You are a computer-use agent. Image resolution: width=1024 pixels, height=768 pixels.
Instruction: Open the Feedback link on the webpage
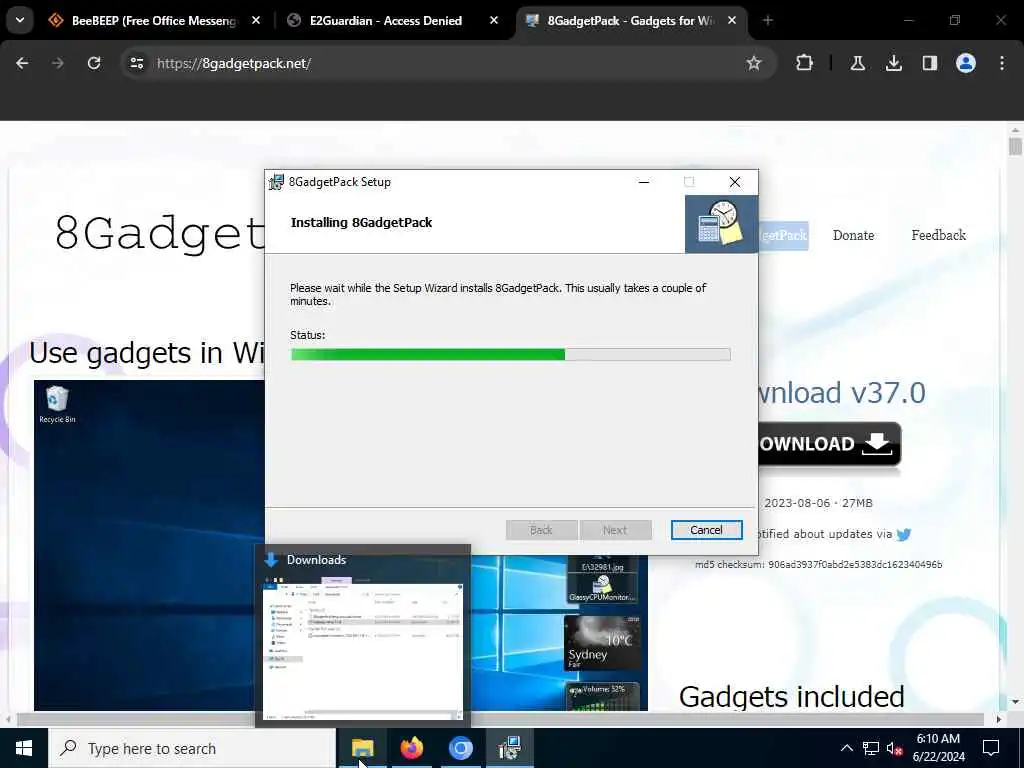[938, 235]
